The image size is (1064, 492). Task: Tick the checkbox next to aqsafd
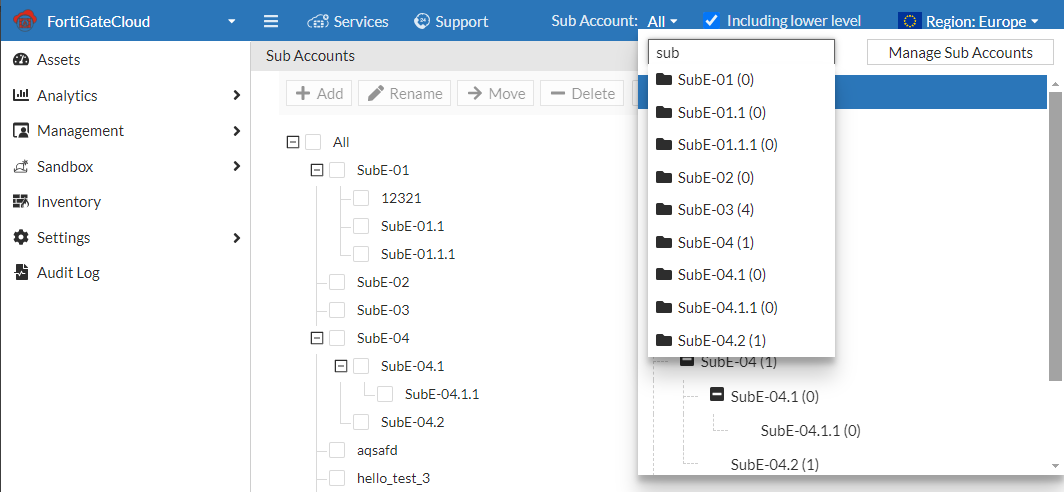[337, 450]
